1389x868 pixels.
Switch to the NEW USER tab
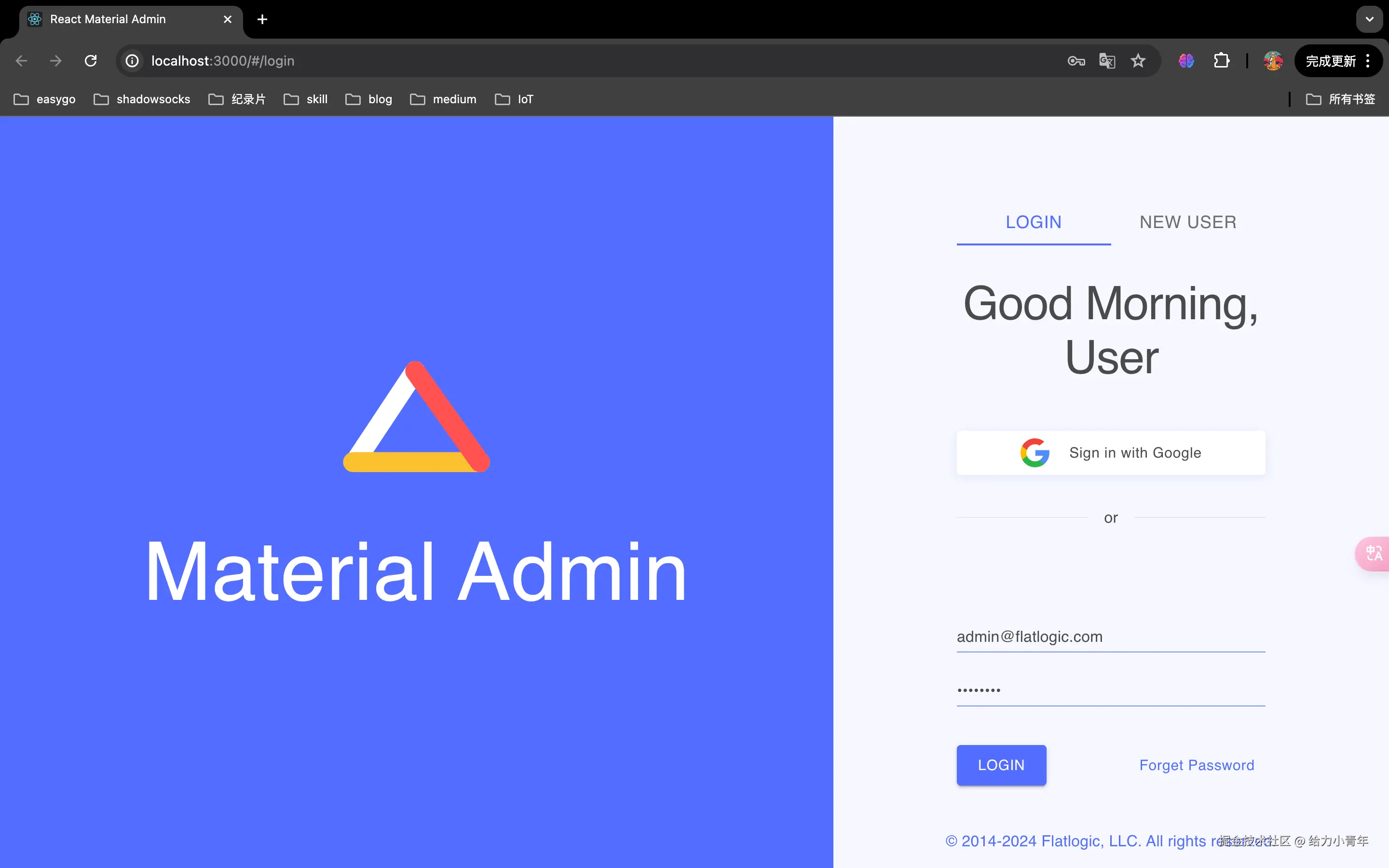click(1187, 222)
